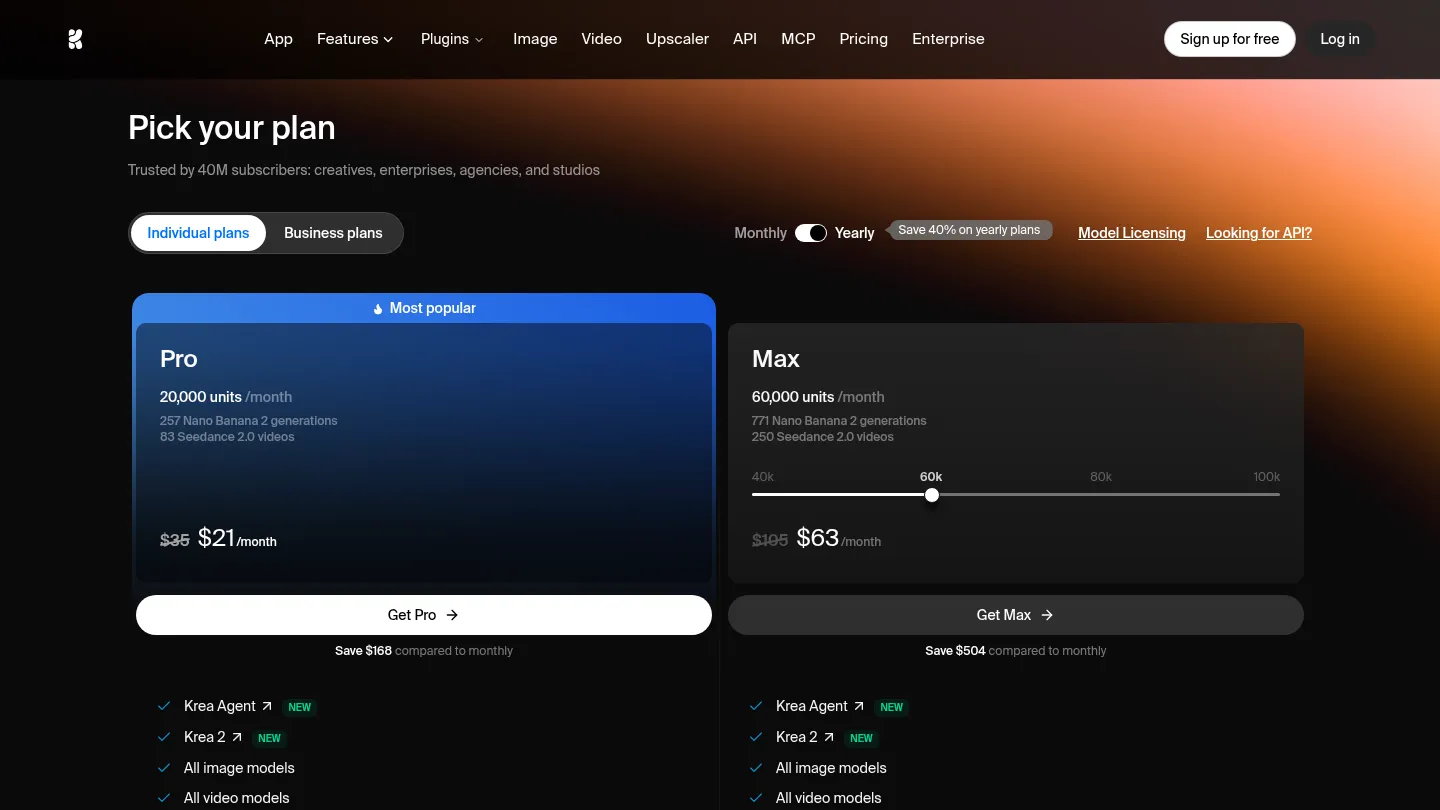Click checkmark beside Pro All image models
Viewport: 1440px width, 810px height.
[164, 768]
